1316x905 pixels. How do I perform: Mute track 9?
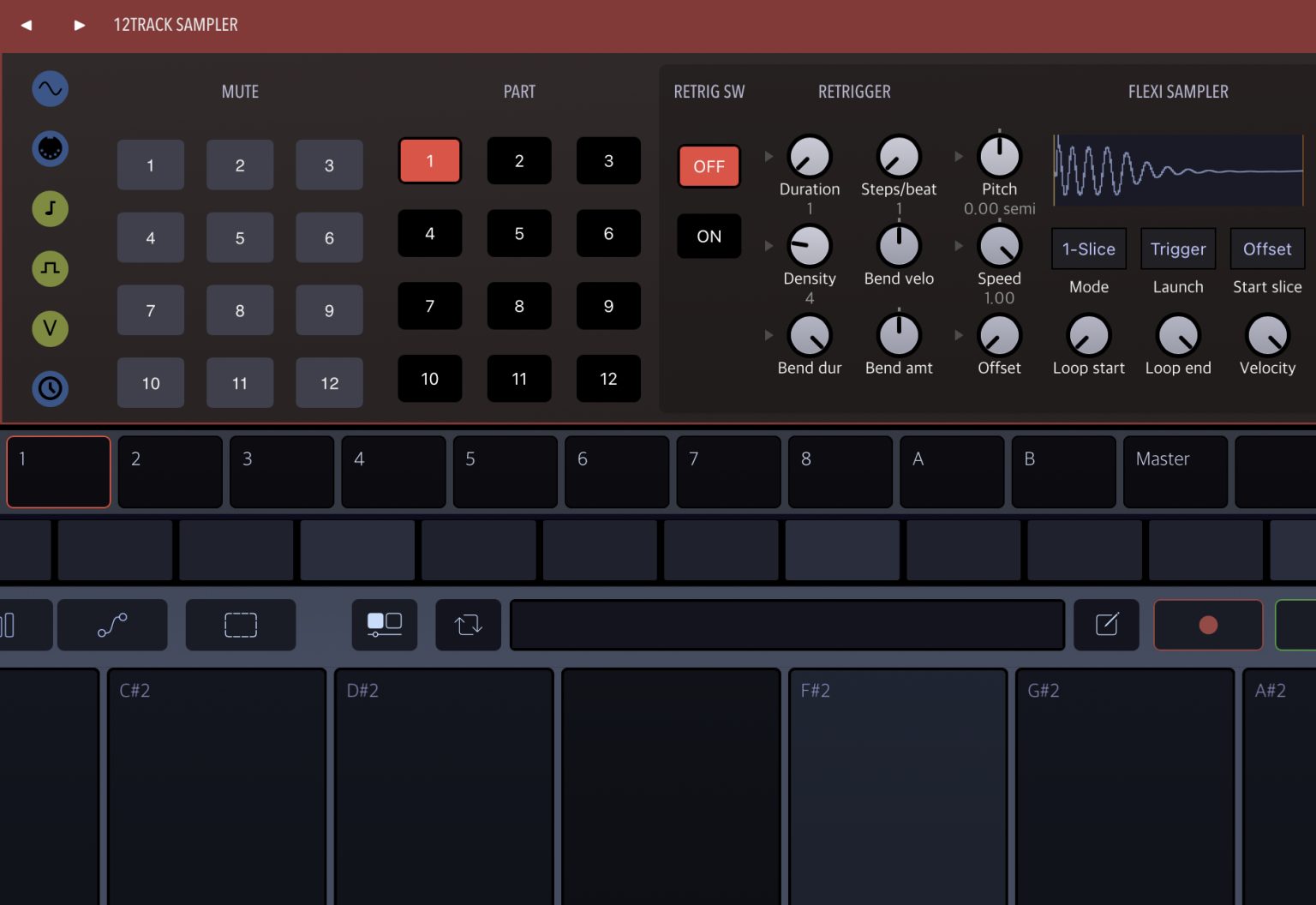tap(329, 310)
